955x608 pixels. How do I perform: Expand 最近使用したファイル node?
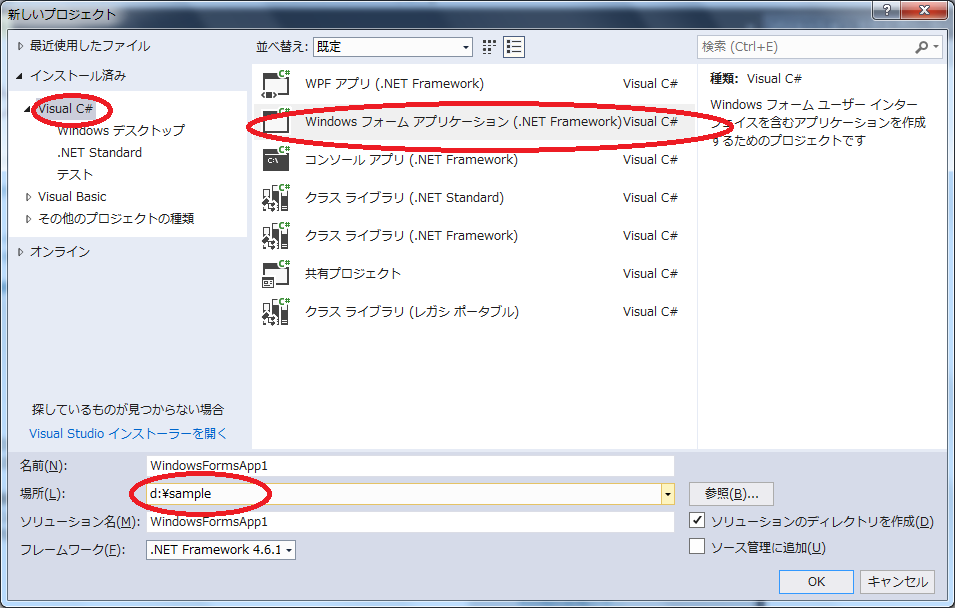click(x=20, y=46)
